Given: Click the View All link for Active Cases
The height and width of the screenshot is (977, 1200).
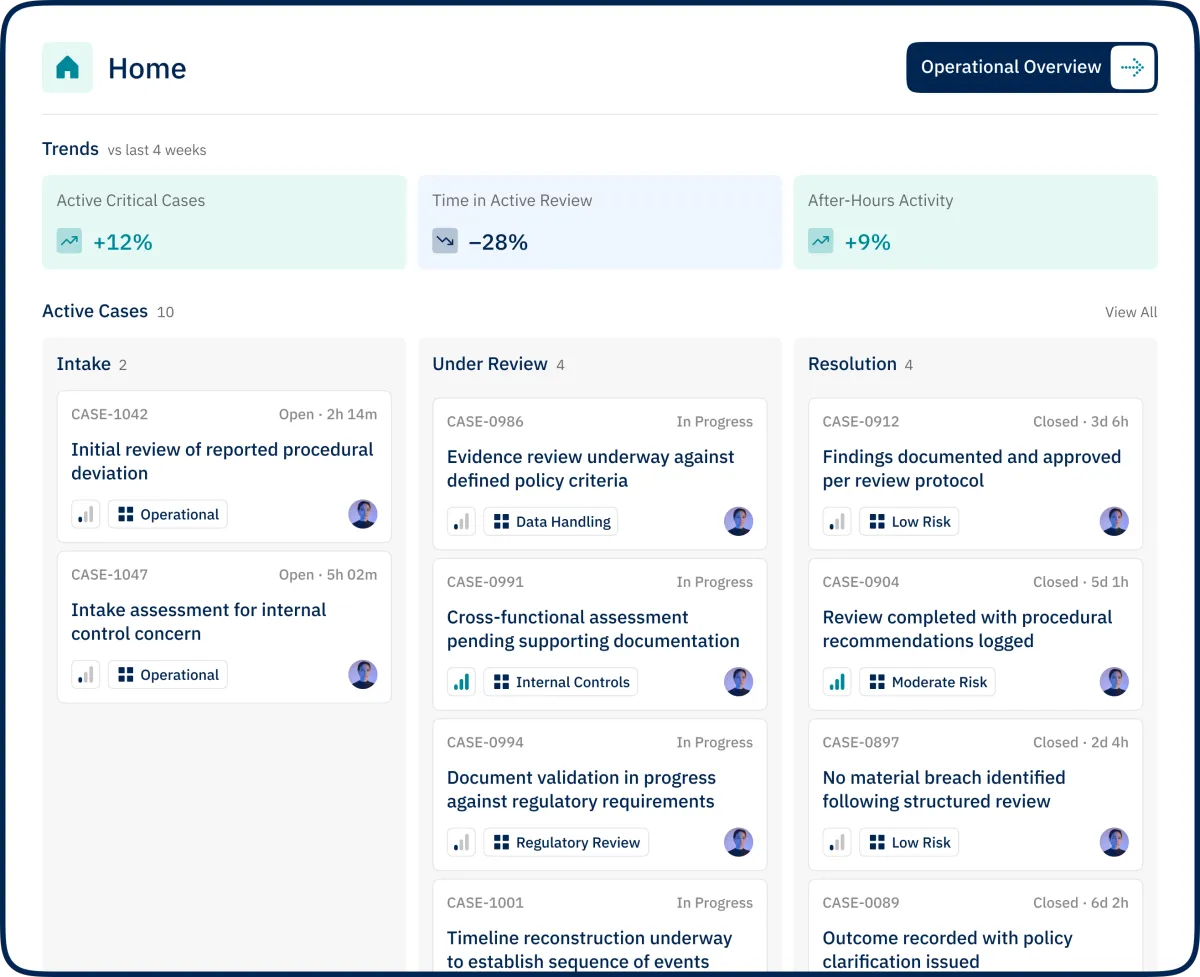Looking at the screenshot, I should pos(1130,312).
